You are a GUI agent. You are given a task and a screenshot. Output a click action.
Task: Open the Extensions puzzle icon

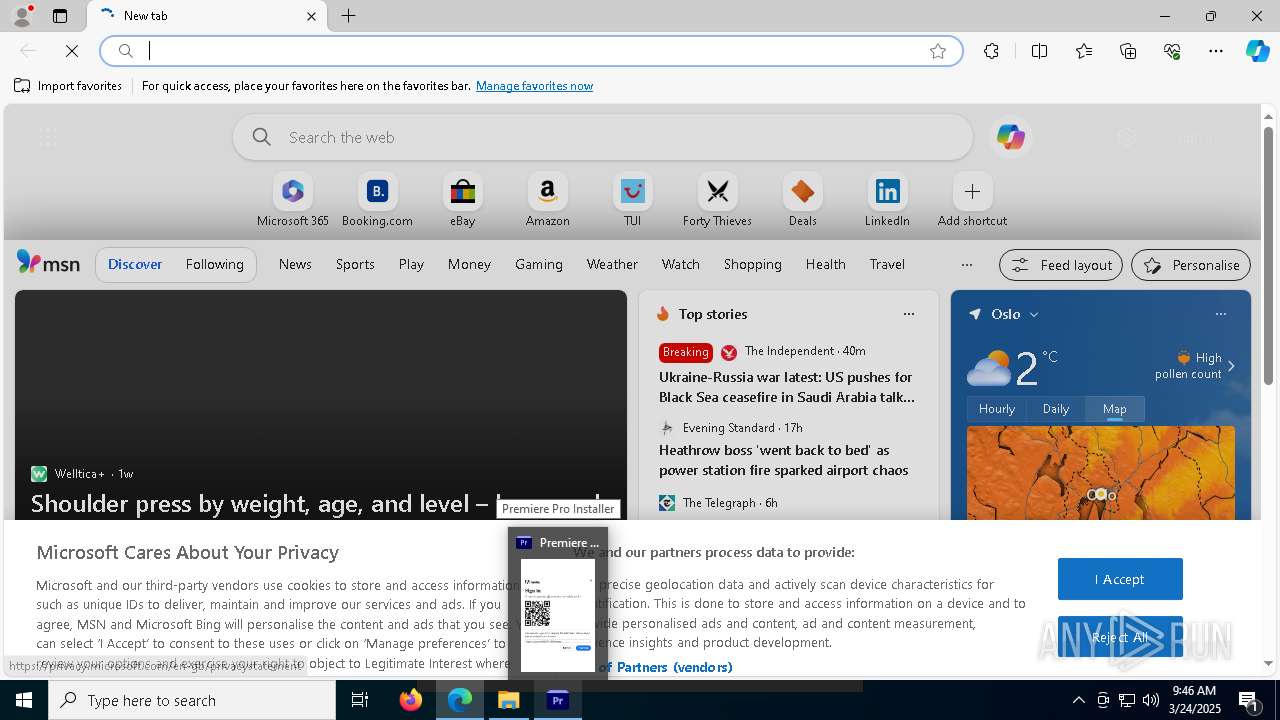991,51
